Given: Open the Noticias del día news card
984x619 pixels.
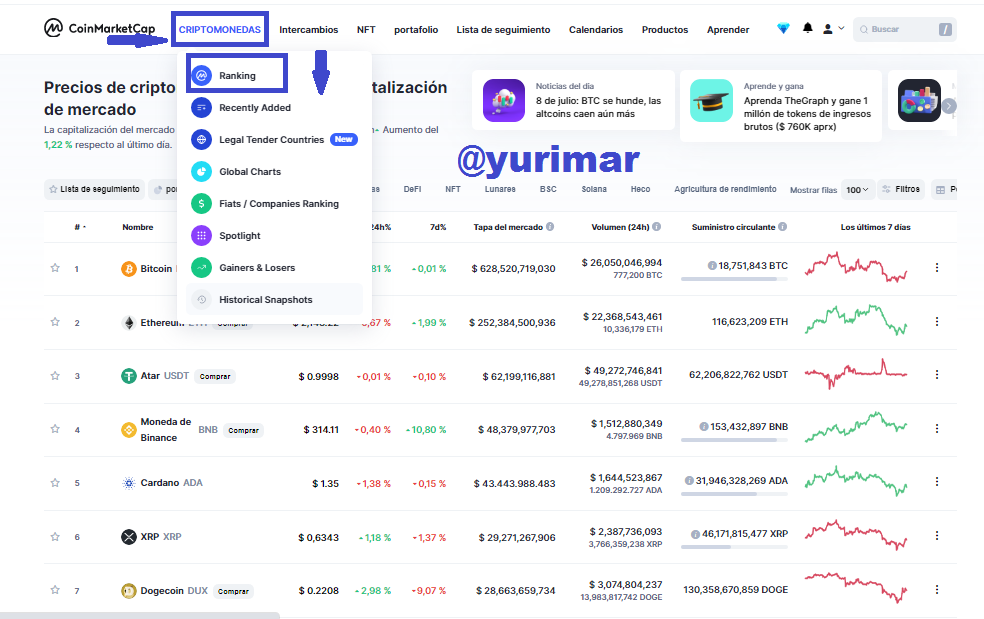Looking at the screenshot, I should coord(573,100).
